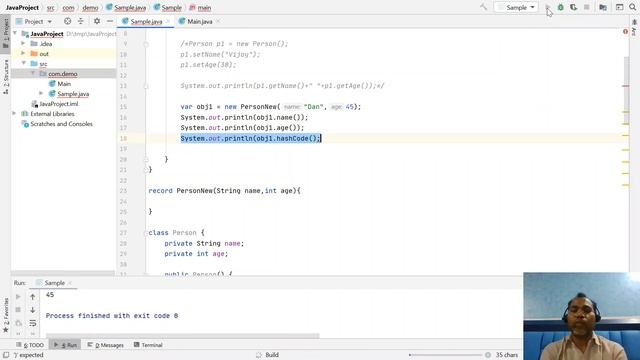Run Sample with coverage
Screen dimensions: 640x360
pyautogui.click(x=573, y=7)
